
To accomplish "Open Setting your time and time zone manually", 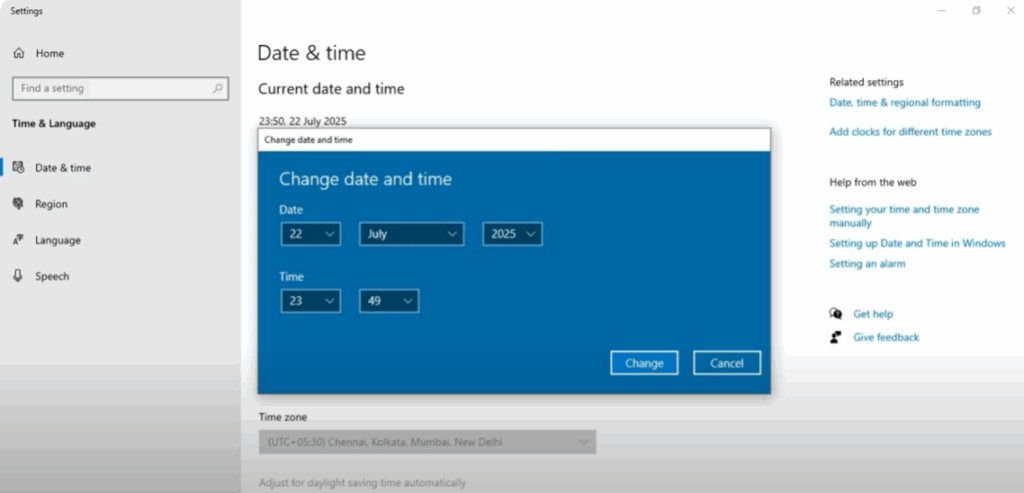I will pos(904,216).
